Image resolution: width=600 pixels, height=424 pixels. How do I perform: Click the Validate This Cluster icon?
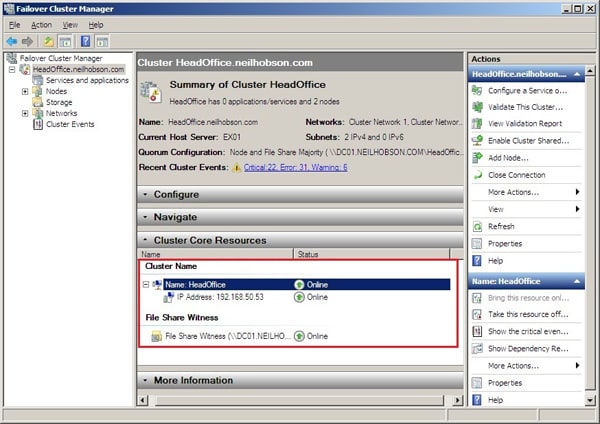click(x=477, y=107)
